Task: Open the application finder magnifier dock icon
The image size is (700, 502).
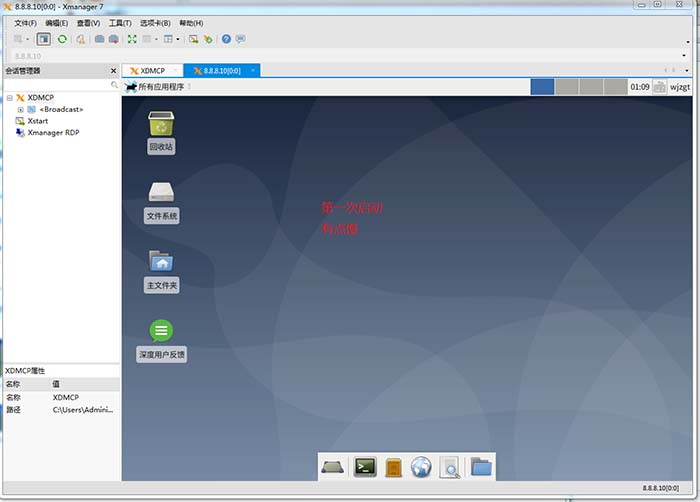Action: (x=450, y=467)
